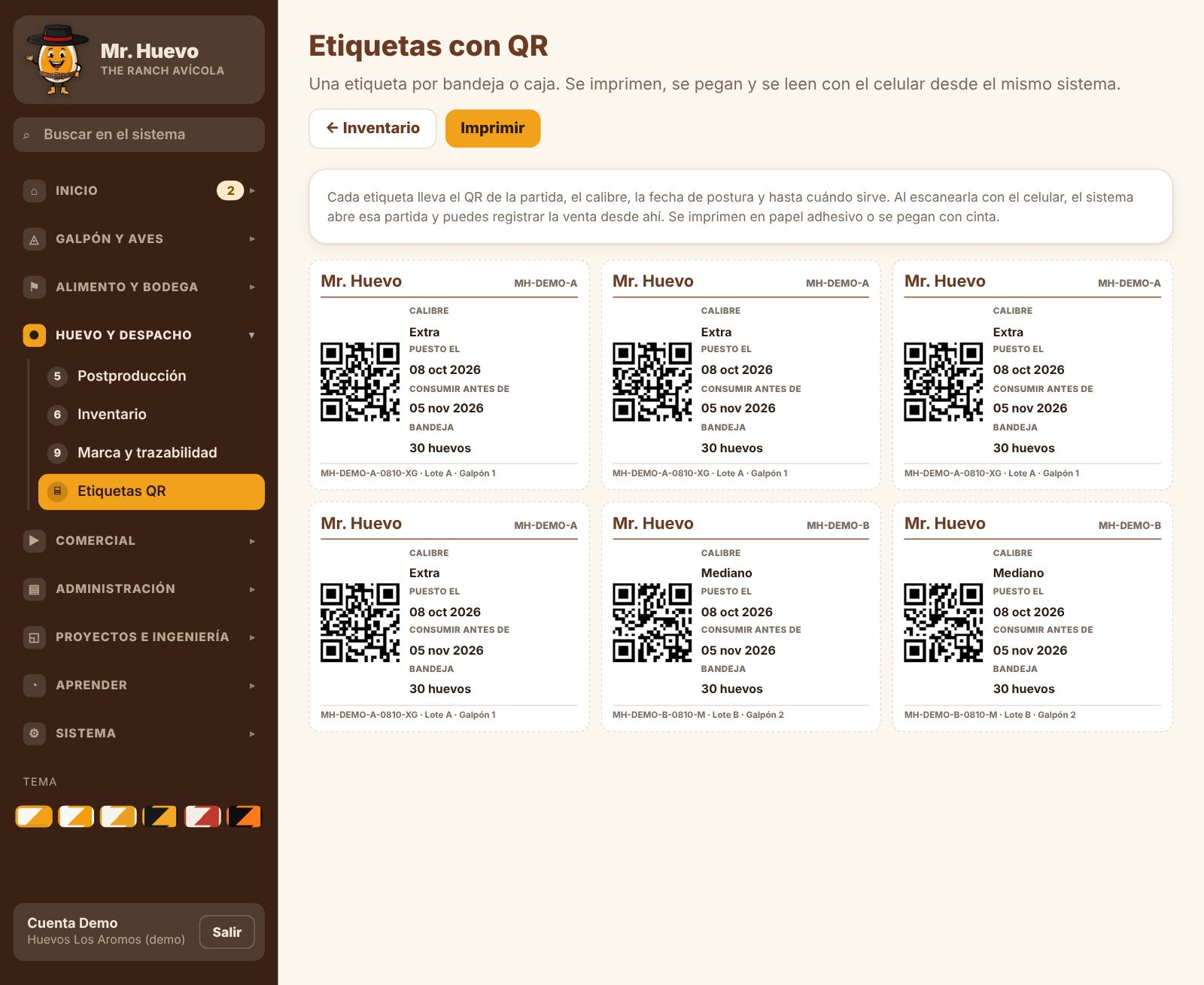Viewport: 1204px width, 985px height.
Task: Click the search magnifier icon
Action: (x=26, y=135)
